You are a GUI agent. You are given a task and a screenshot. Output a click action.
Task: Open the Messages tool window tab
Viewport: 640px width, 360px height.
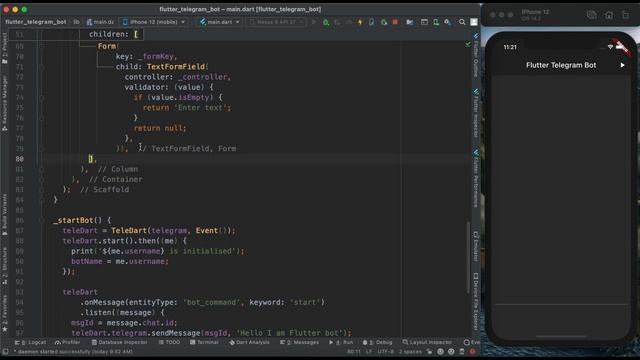pos(299,342)
